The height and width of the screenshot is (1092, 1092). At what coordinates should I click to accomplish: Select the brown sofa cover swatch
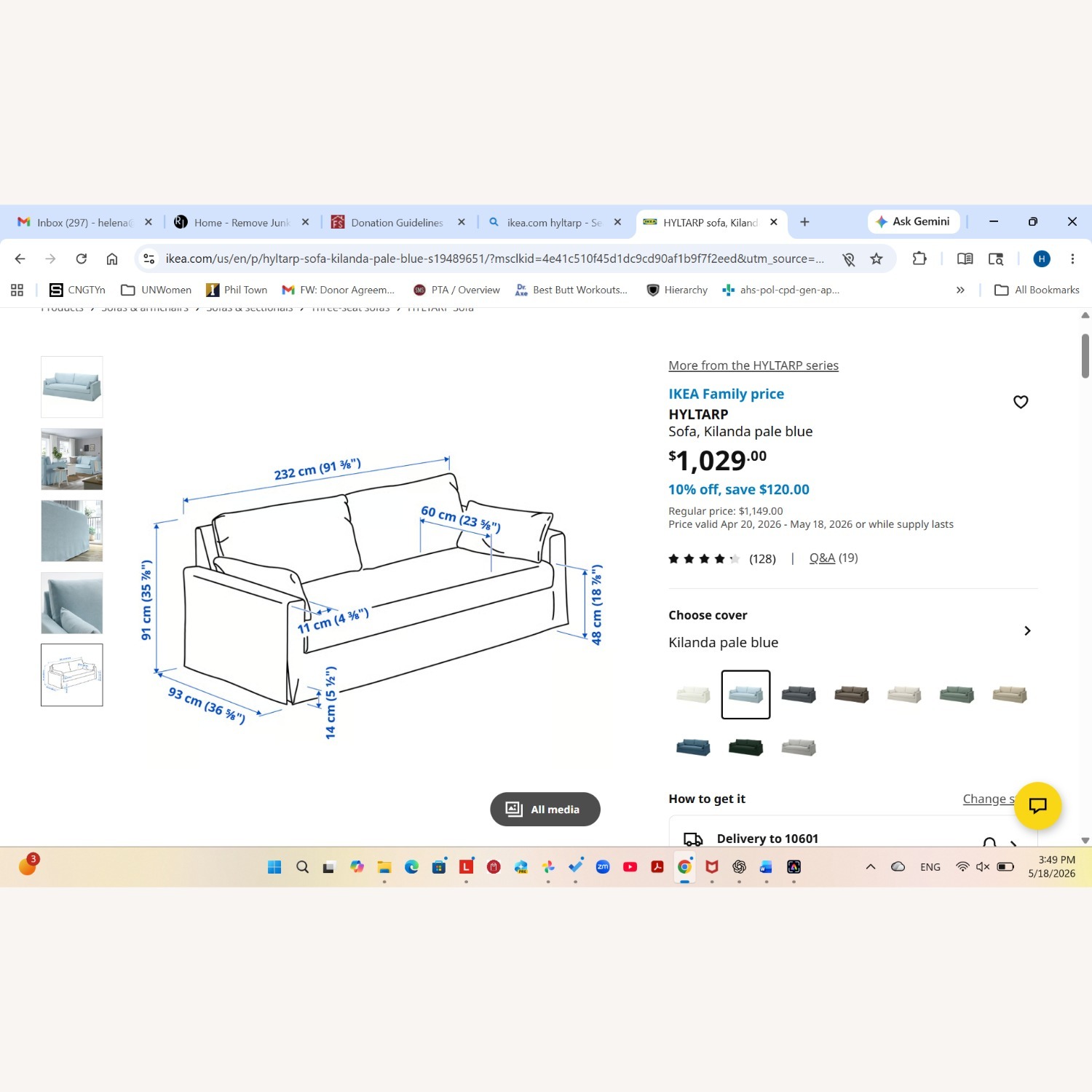851,695
